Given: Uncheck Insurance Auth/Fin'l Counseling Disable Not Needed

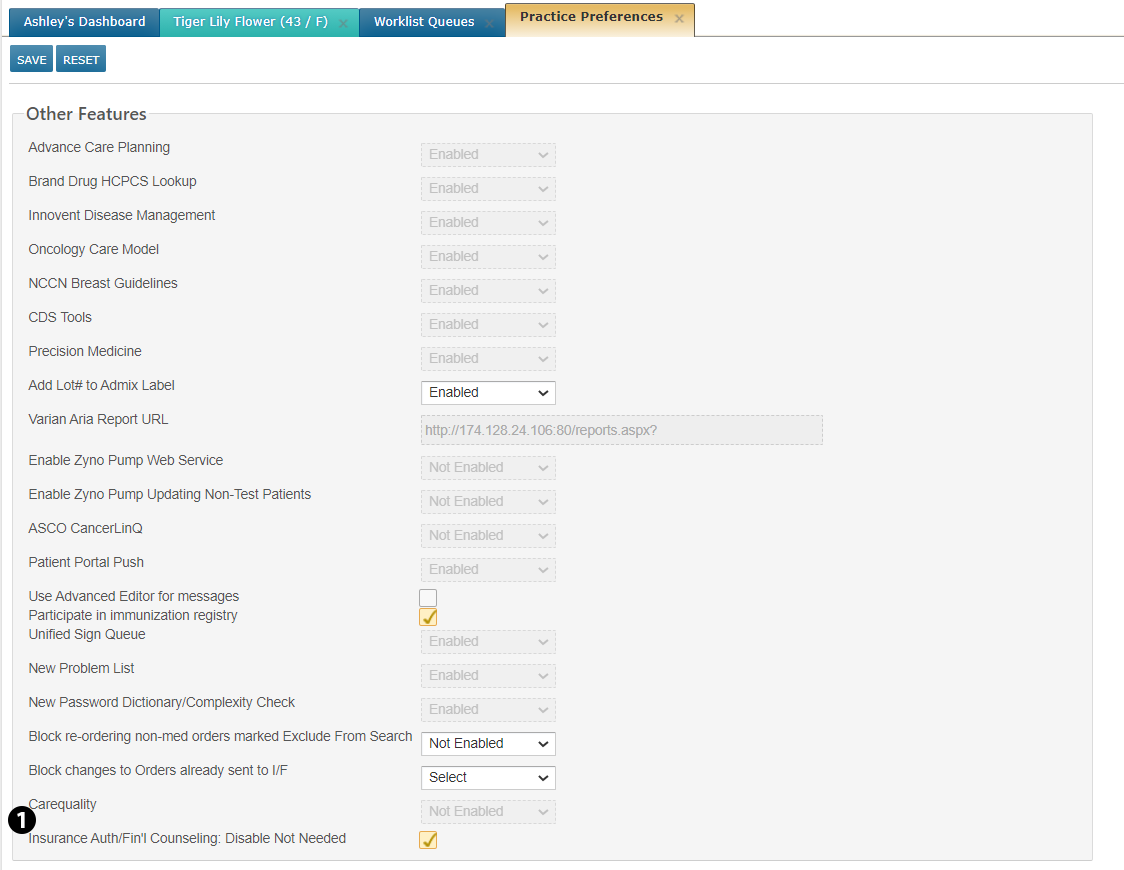Looking at the screenshot, I should [428, 840].
